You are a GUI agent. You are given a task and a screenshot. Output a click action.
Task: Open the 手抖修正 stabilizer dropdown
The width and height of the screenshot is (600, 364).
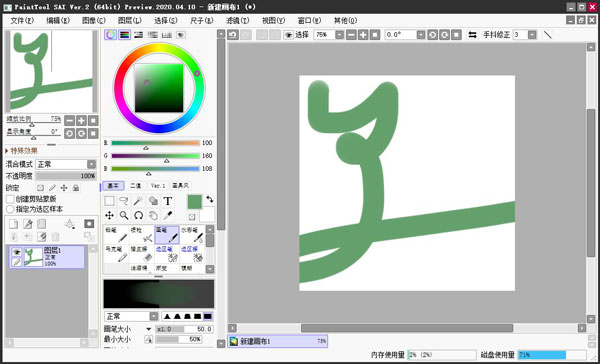(x=532, y=35)
